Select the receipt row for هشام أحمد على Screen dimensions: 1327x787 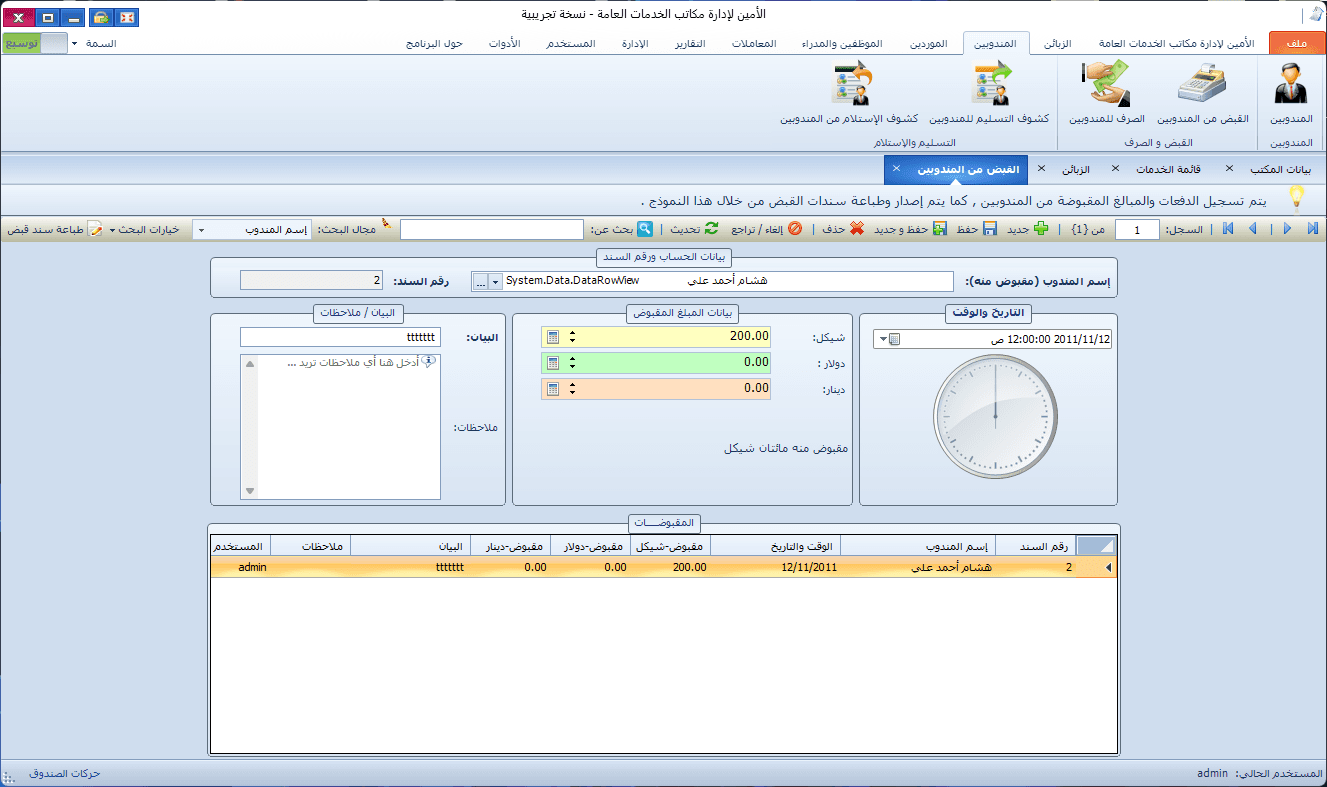pyautogui.click(x=663, y=567)
